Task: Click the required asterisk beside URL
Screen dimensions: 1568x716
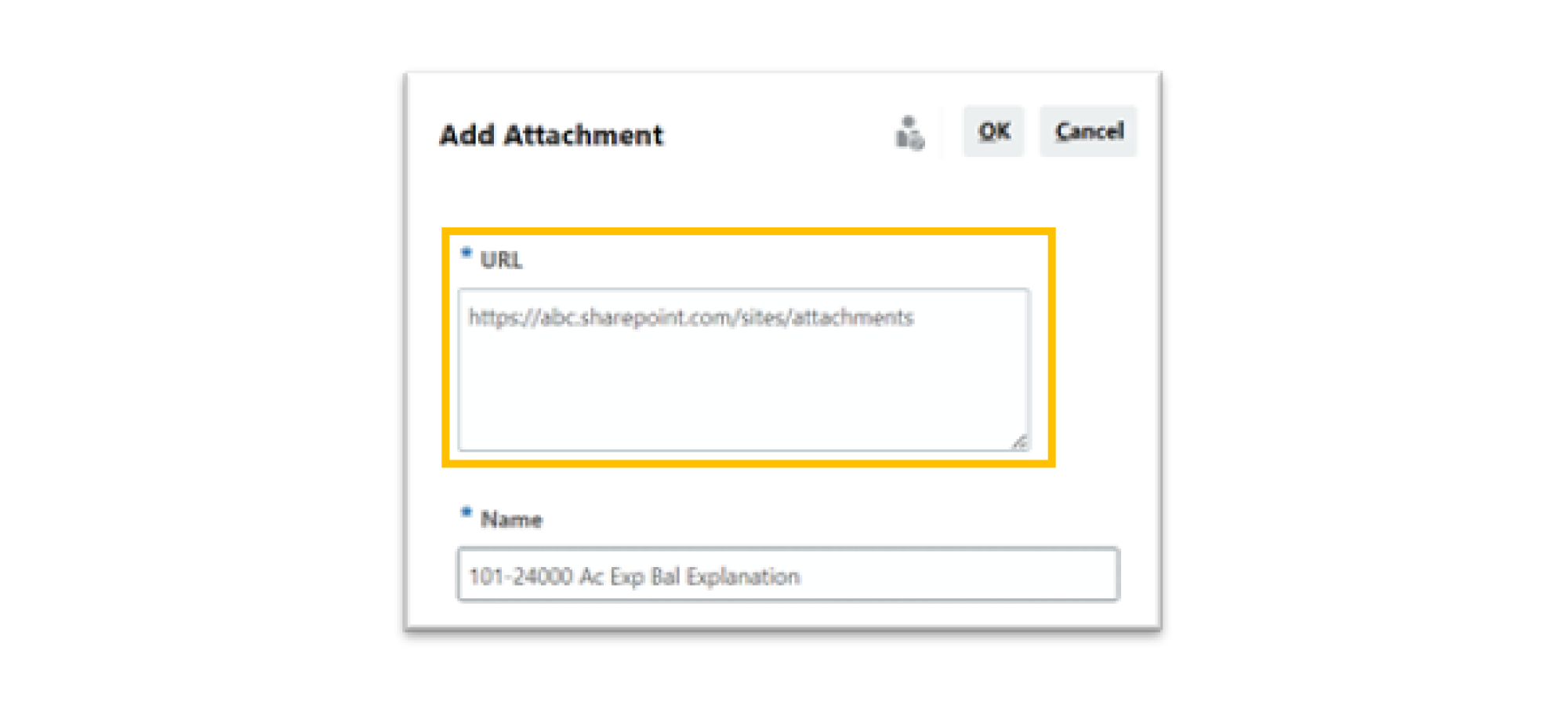Action: [x=466, y=253]
